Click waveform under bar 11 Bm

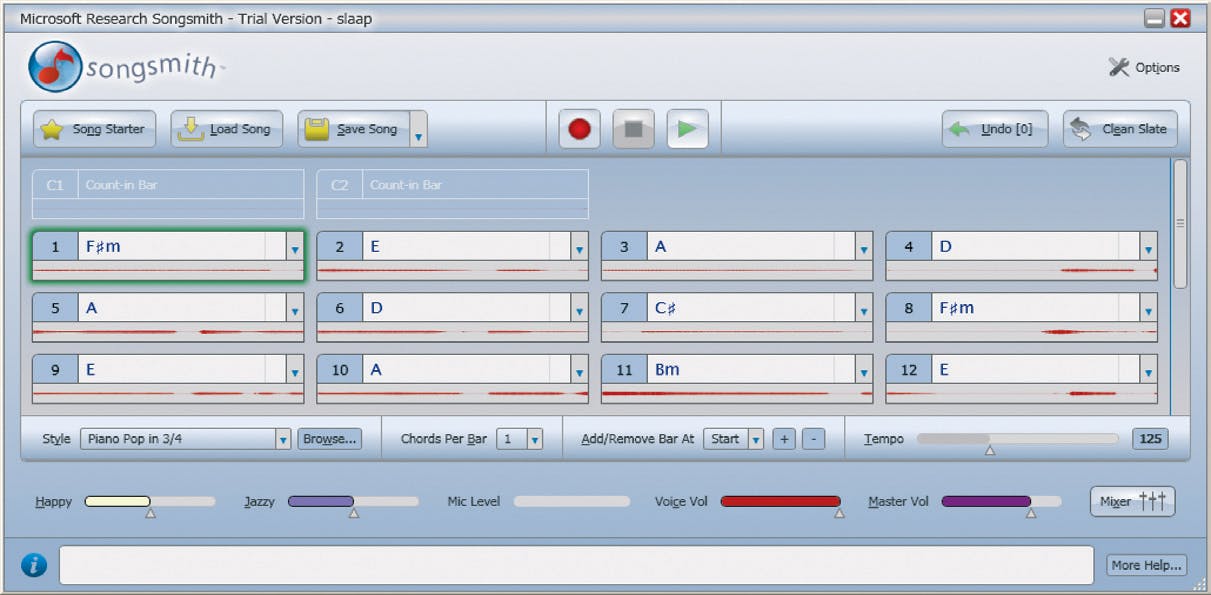click(x=737, y=394)
